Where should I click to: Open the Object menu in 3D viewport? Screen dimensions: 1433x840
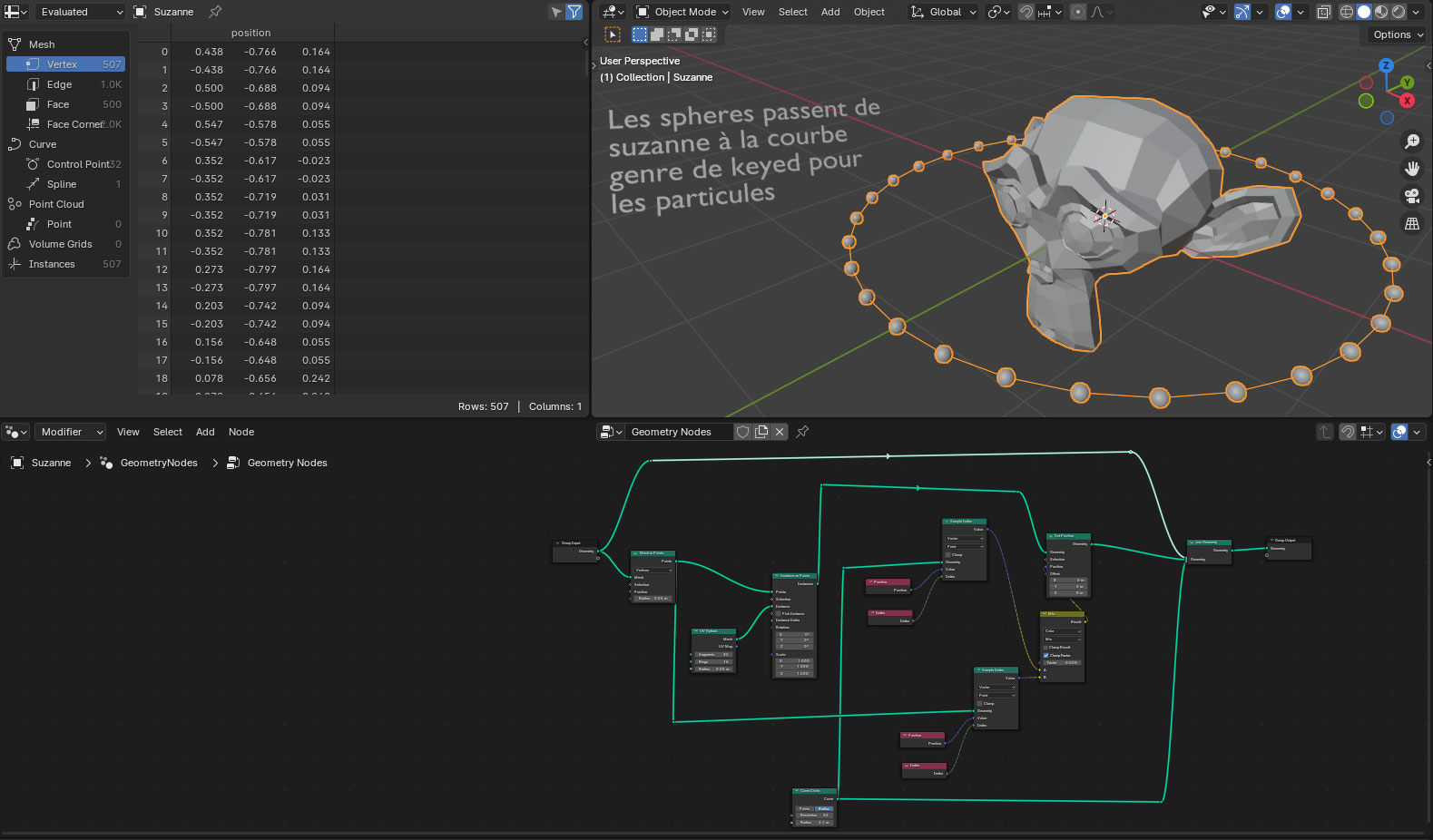869,12
